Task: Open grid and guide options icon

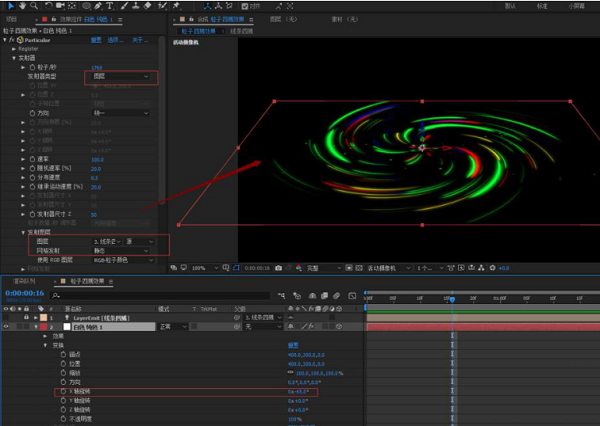Action: pyautogui.click(x=226, y=268)
